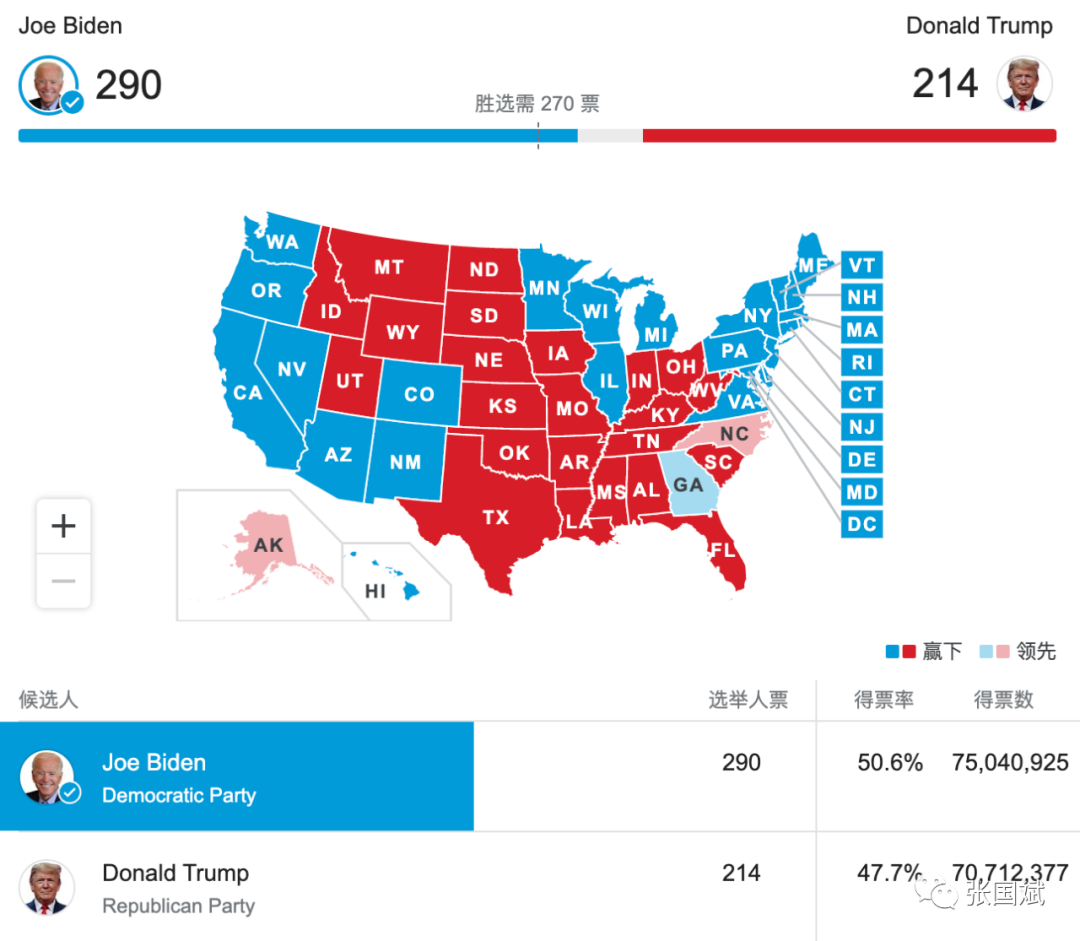The height and width of the screenshot is (941, 1080).
Task: Click Joe Biden's portrait at top left
Action: [x=50, y=85]
